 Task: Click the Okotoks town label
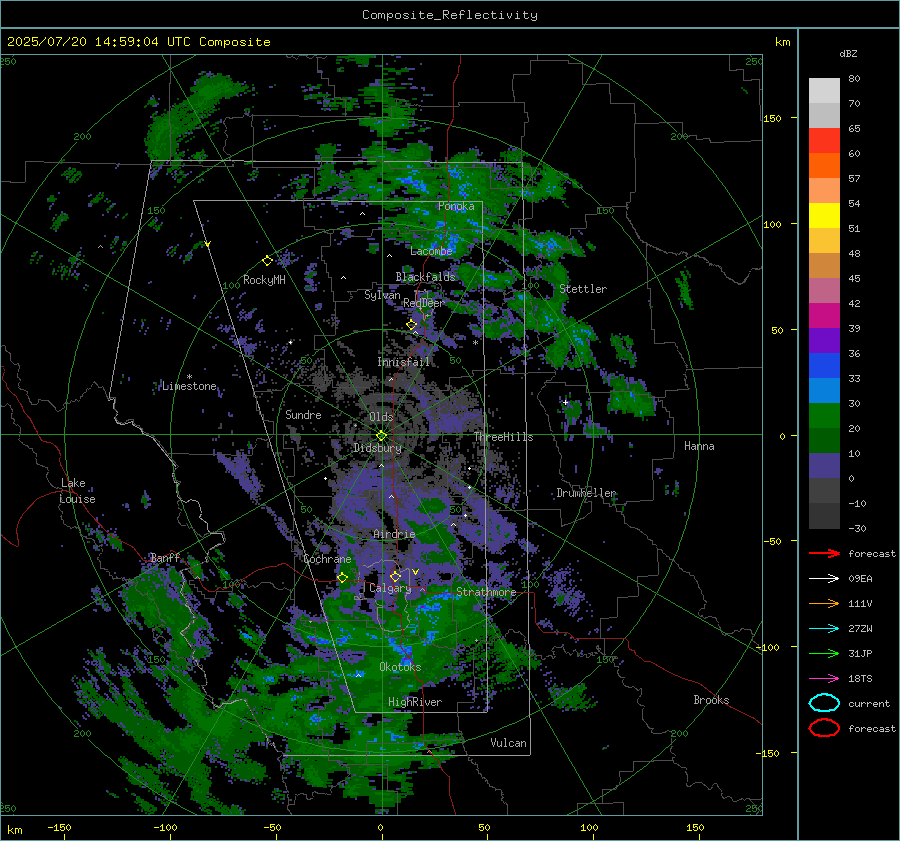coord(400,667)
